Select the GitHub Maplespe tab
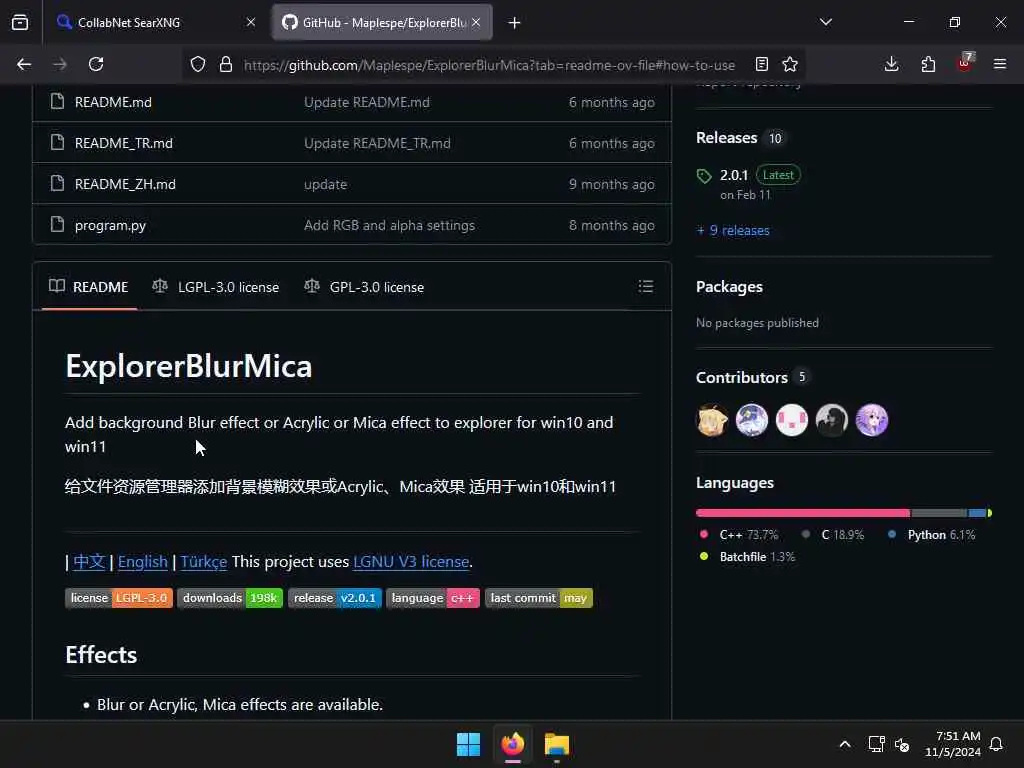 (382, 22)
